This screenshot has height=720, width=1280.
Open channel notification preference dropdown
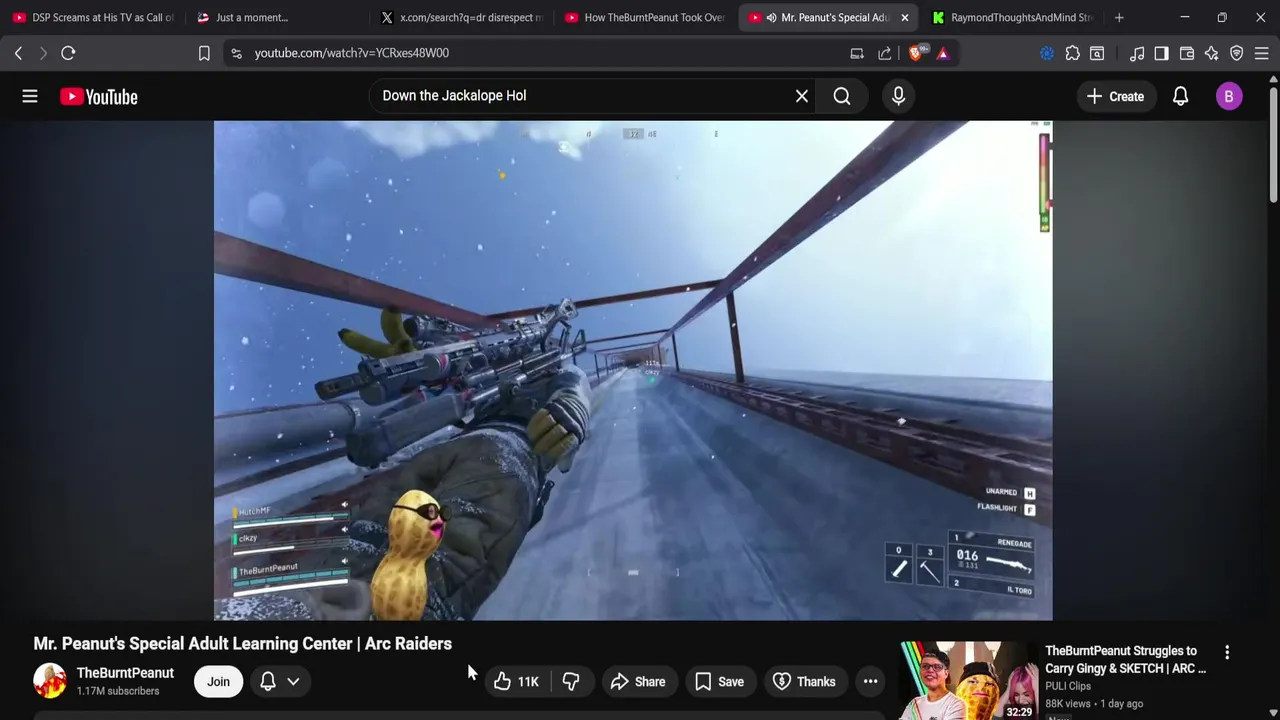[x=280, y=682]
